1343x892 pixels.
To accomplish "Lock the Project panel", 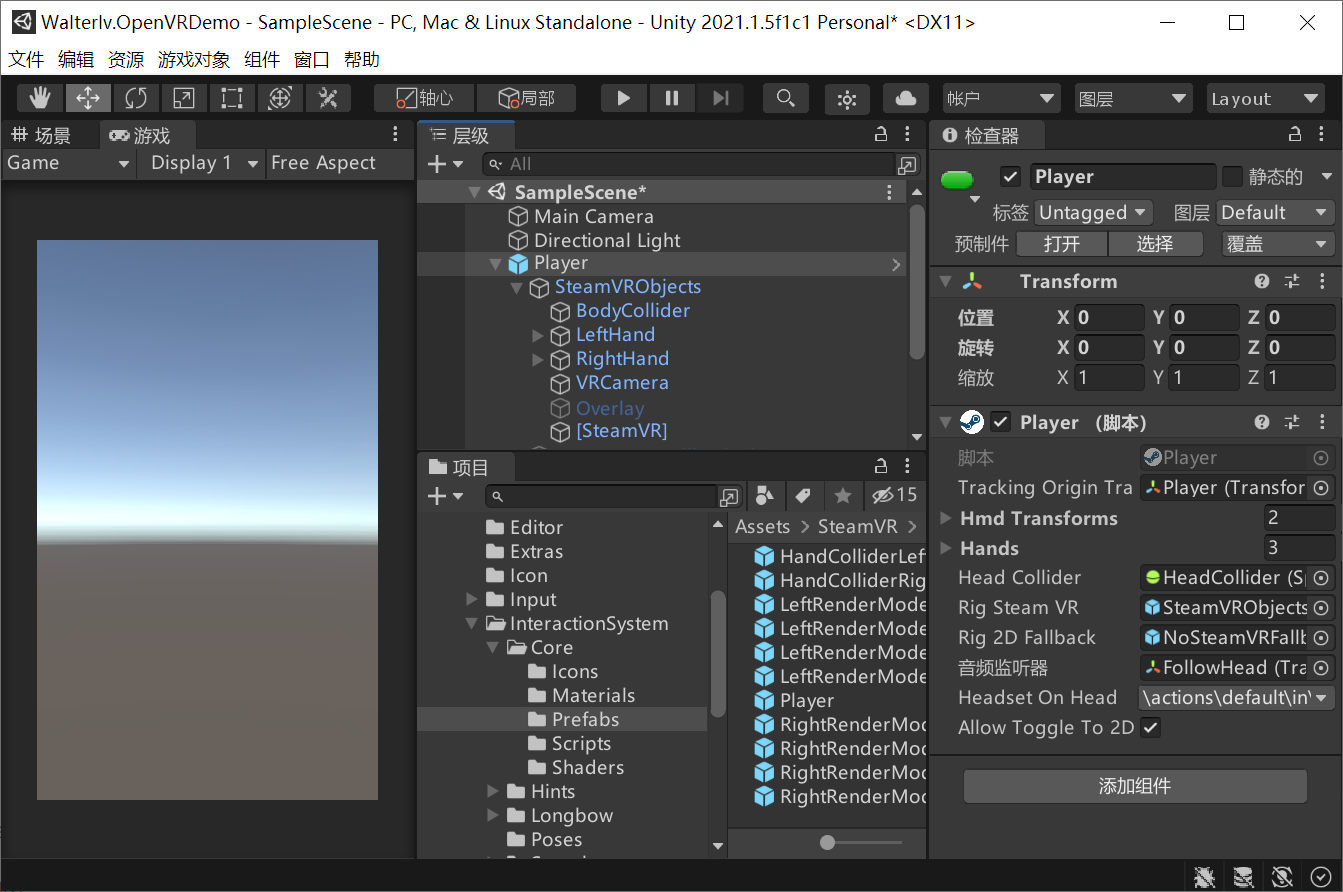I will (x=881, y=466).
